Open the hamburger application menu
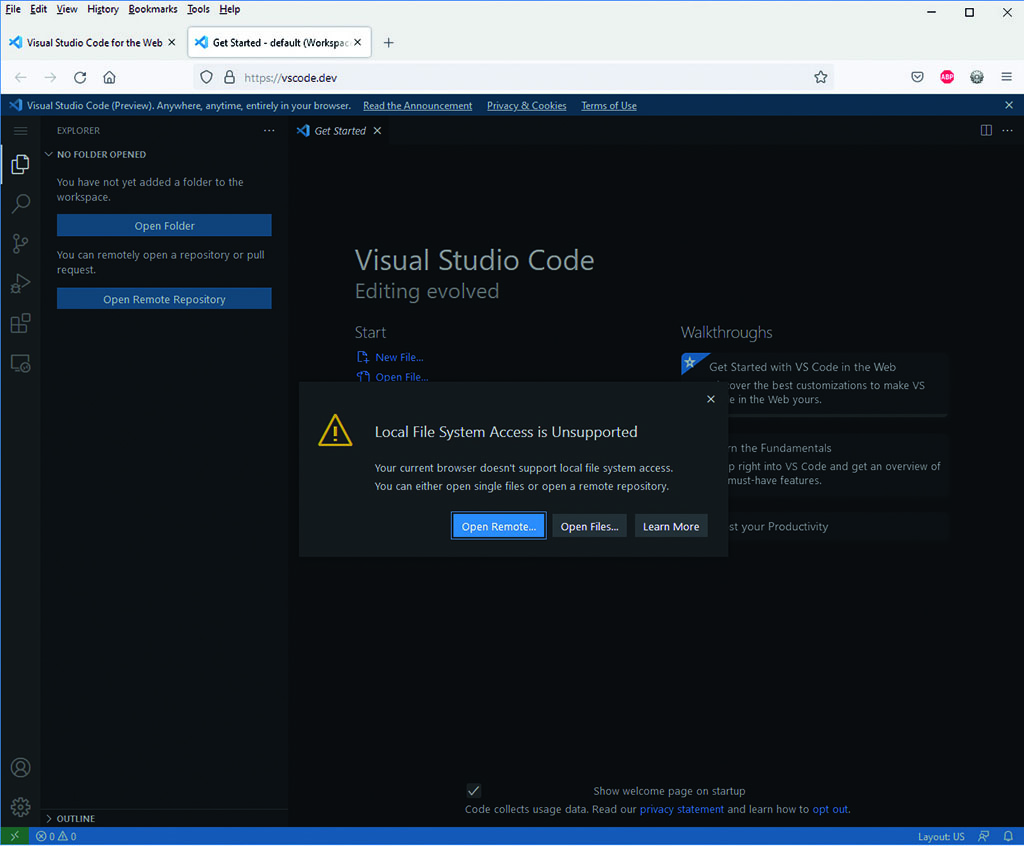1024x846 pixels. pyautogui.click(x=20, y=131)
